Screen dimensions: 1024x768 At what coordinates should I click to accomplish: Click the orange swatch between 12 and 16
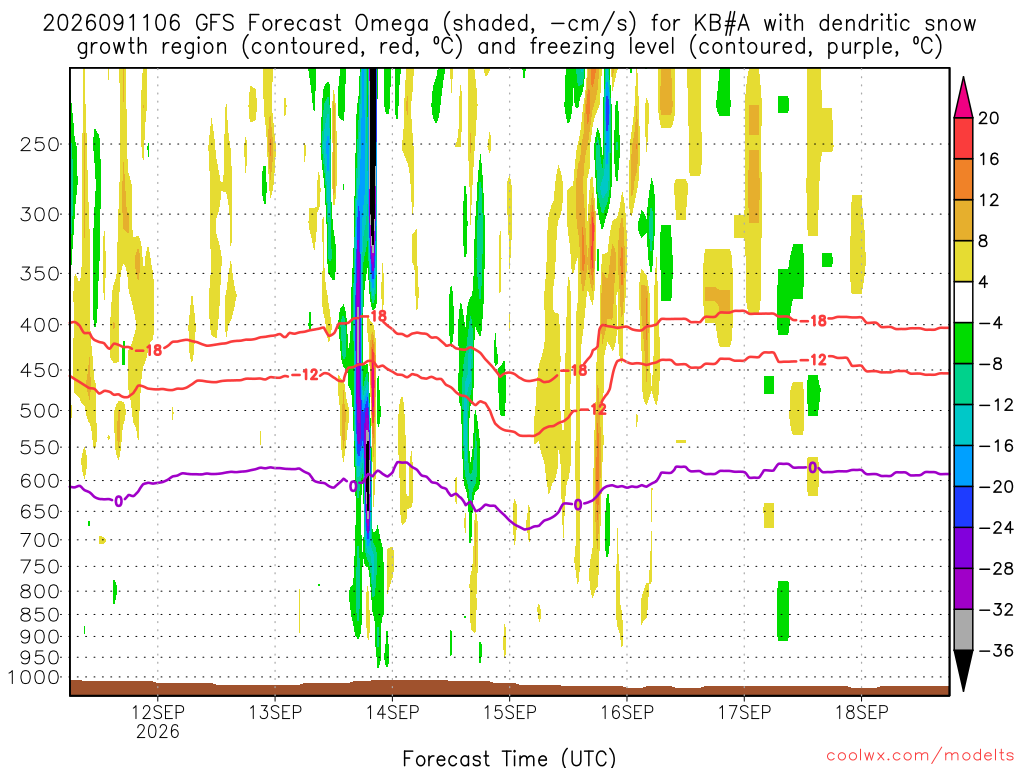click(x=963, y=180)
